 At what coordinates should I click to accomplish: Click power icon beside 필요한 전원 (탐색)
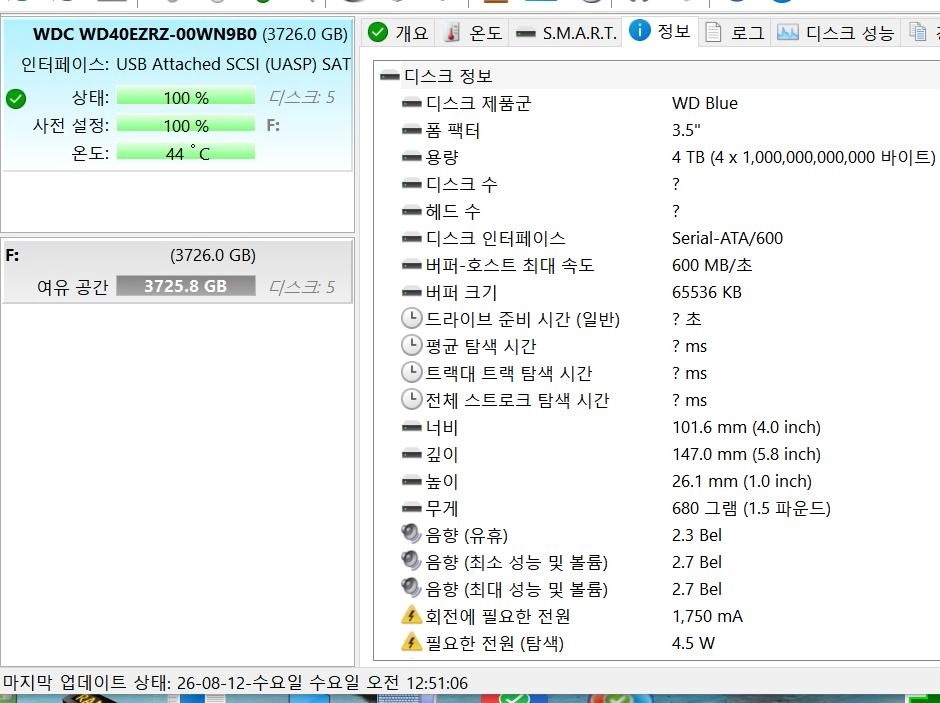click(x=411, y=642)
